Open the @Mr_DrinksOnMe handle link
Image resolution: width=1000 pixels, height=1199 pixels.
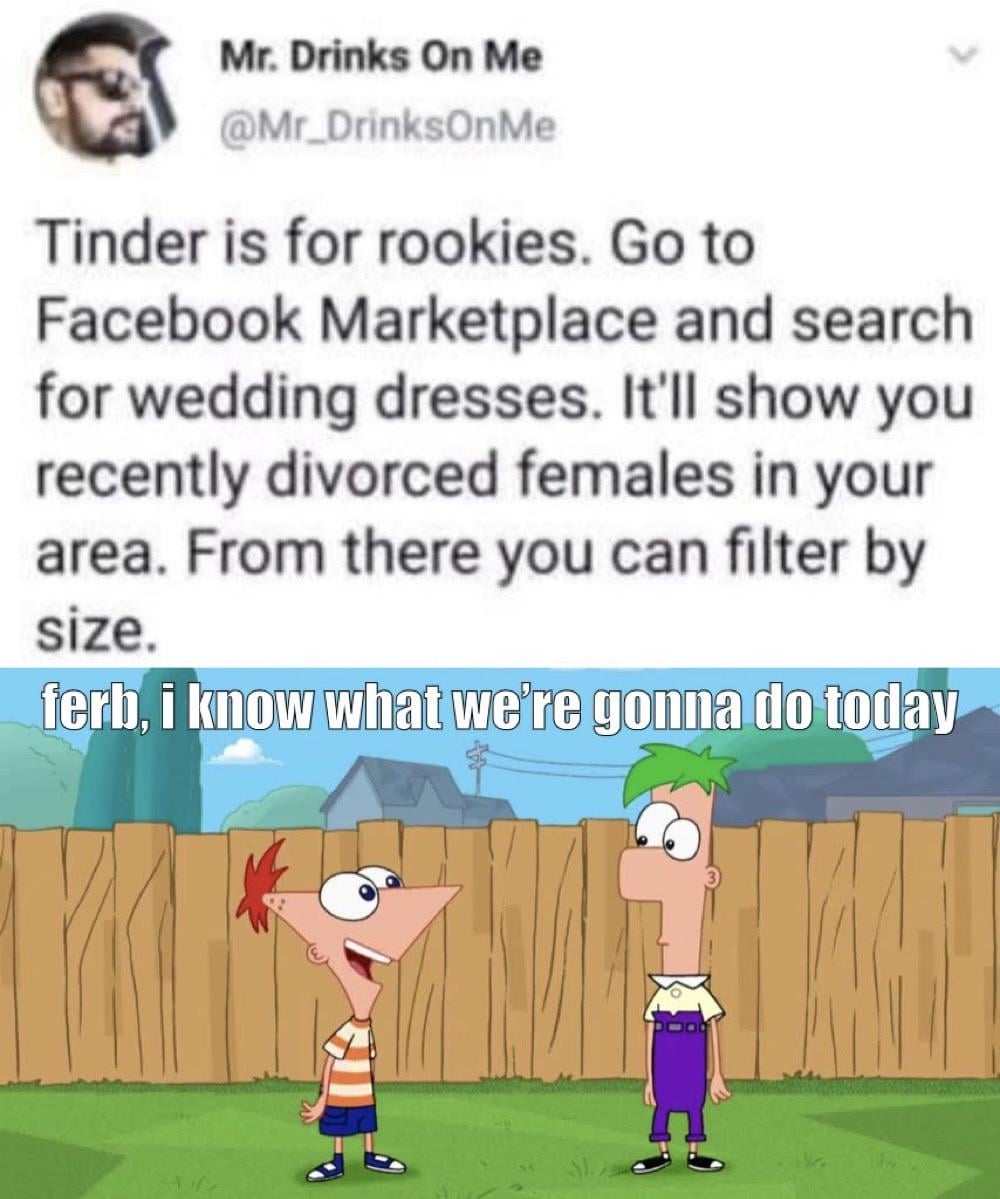click(x=387, y=127)
